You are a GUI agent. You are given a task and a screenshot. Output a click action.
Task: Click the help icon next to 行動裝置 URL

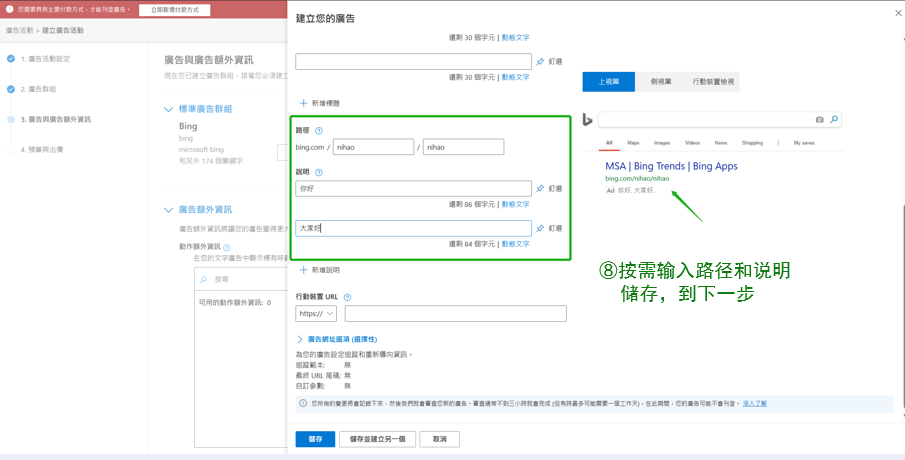click(347, 298)
